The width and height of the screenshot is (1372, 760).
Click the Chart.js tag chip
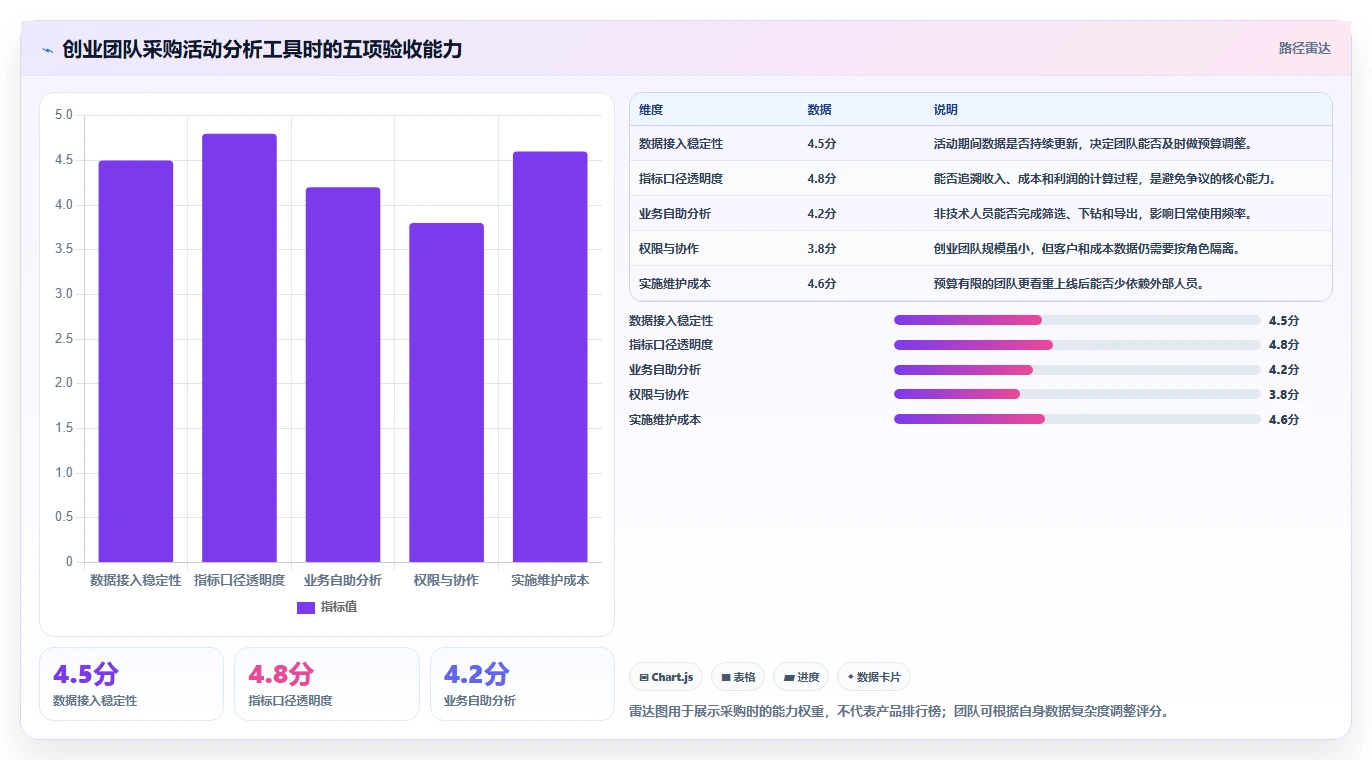point(666,677)
